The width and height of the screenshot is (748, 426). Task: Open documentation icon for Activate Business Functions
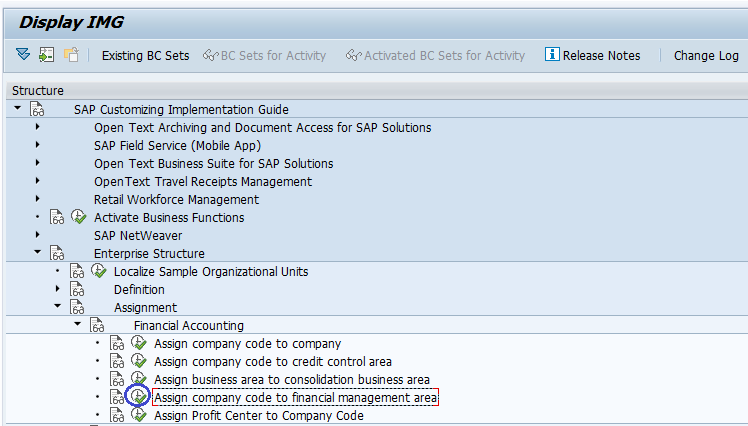pyautogui.click(x=57, y=217)
